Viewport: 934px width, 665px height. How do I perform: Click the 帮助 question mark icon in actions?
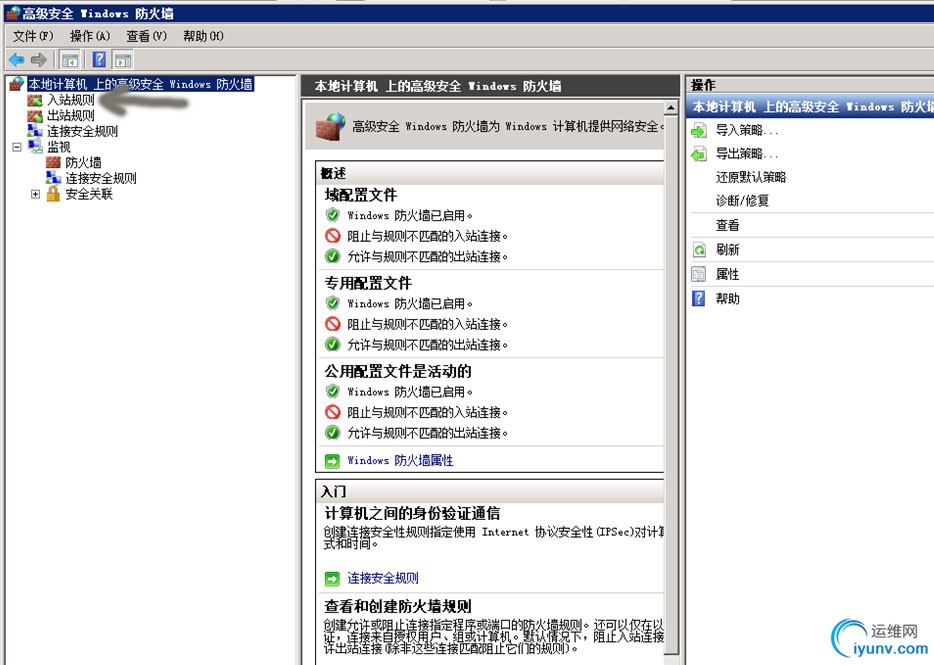tap(699, 299)
